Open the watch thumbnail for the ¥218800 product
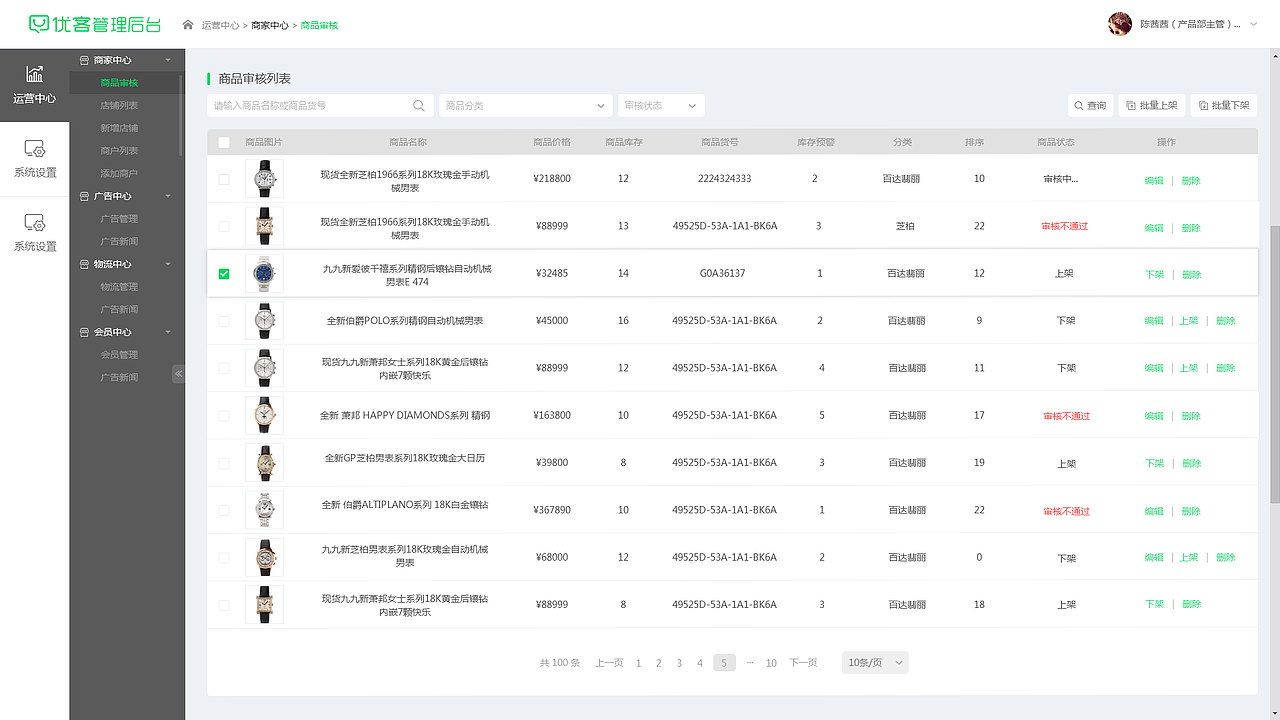This screenshot has height=720, width=1280. click(264, 179)
